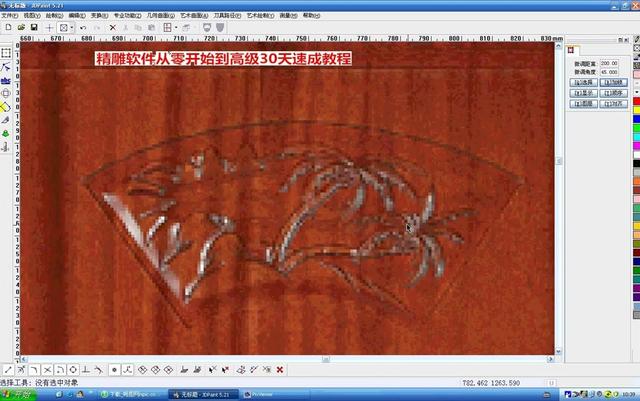Click the Undo arrow icon
The width and height of the screenshot is (640, 401).
click(83, 27)
